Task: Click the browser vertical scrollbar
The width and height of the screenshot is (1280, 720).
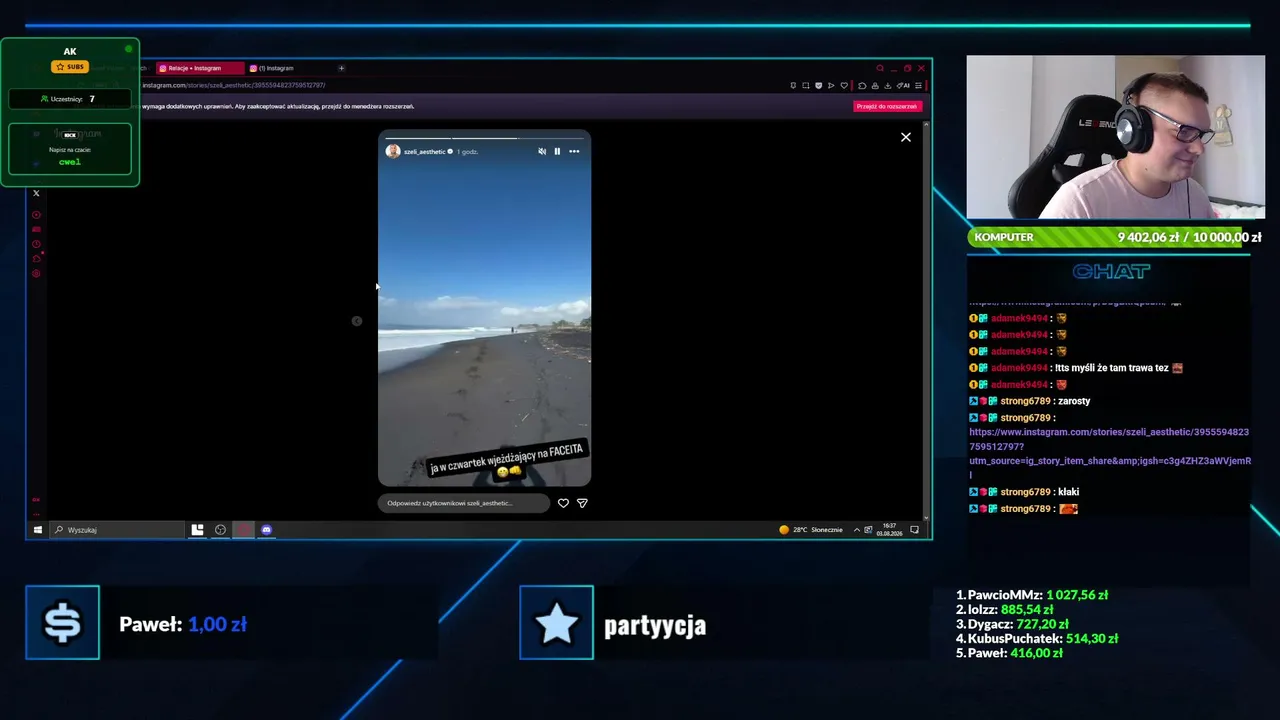Action: (x=926, y=320)
